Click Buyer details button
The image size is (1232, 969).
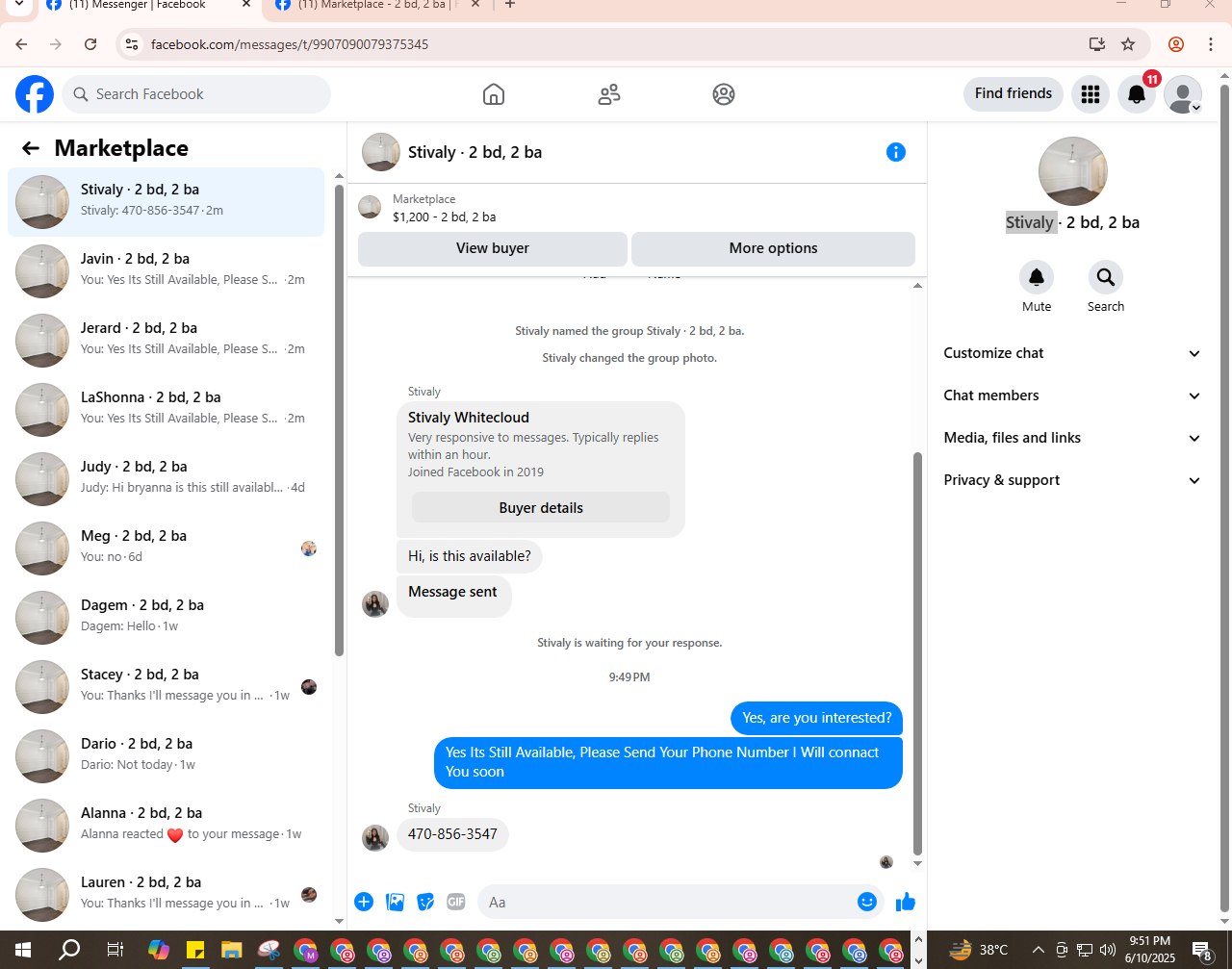point(541,508)
